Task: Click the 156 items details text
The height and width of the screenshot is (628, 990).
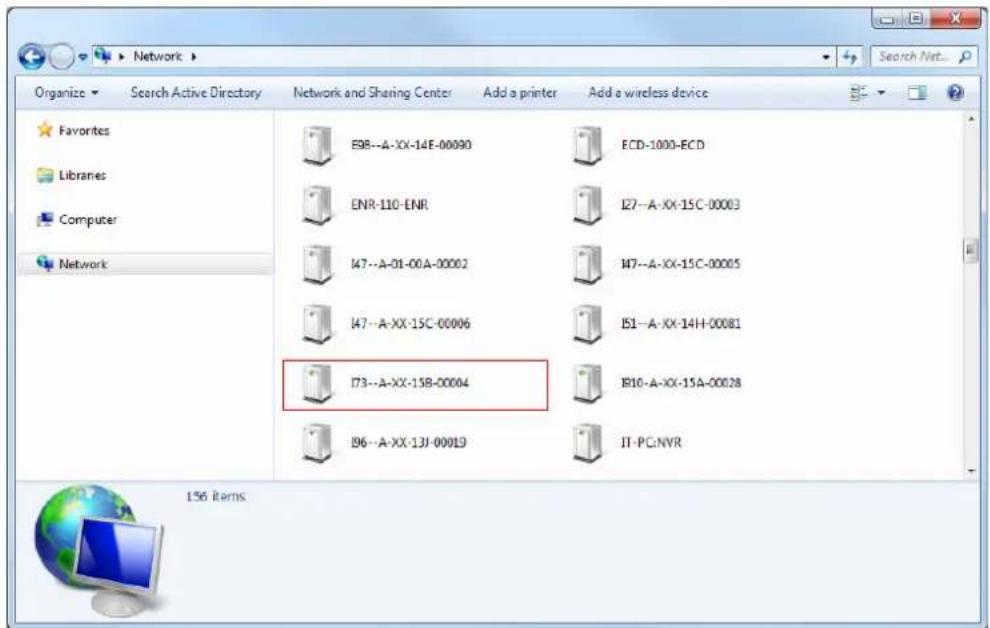Action: tap(215, 497)
